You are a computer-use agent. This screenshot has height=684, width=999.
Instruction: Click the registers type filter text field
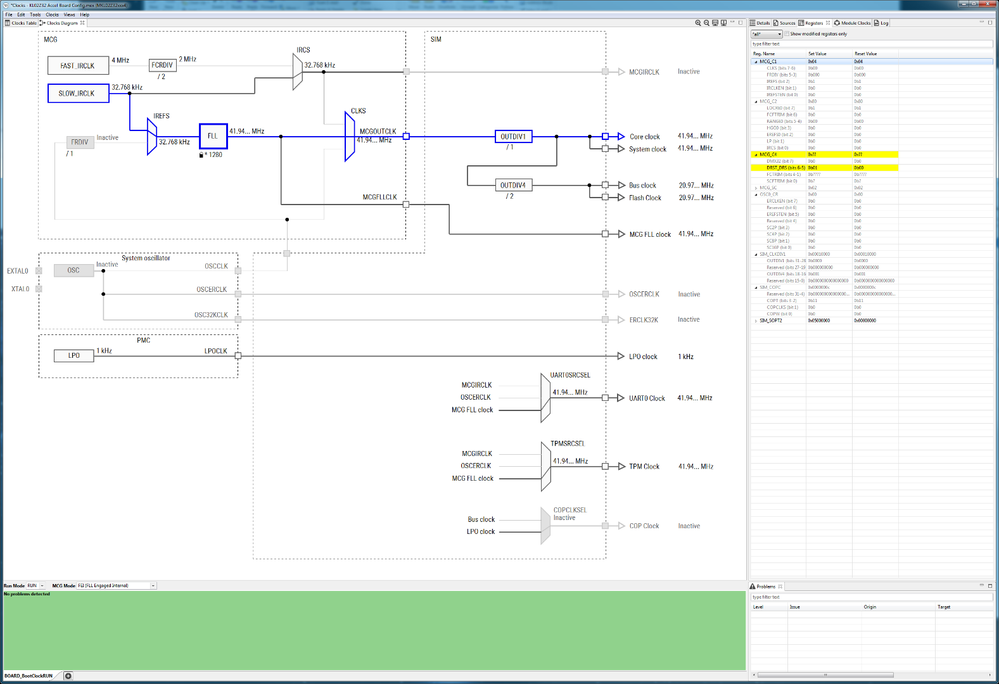[872, 44]
